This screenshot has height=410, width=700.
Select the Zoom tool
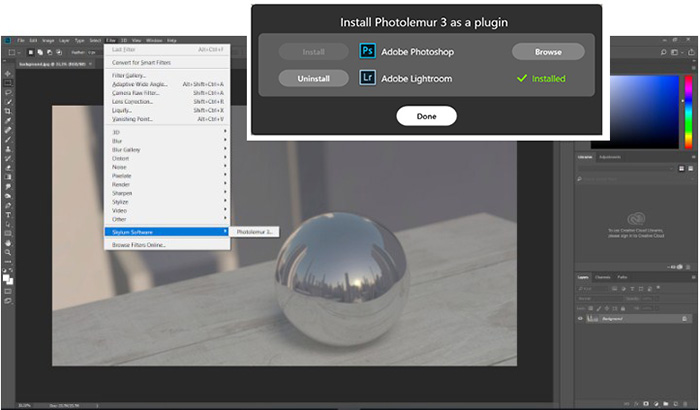[x=8, y=252]
